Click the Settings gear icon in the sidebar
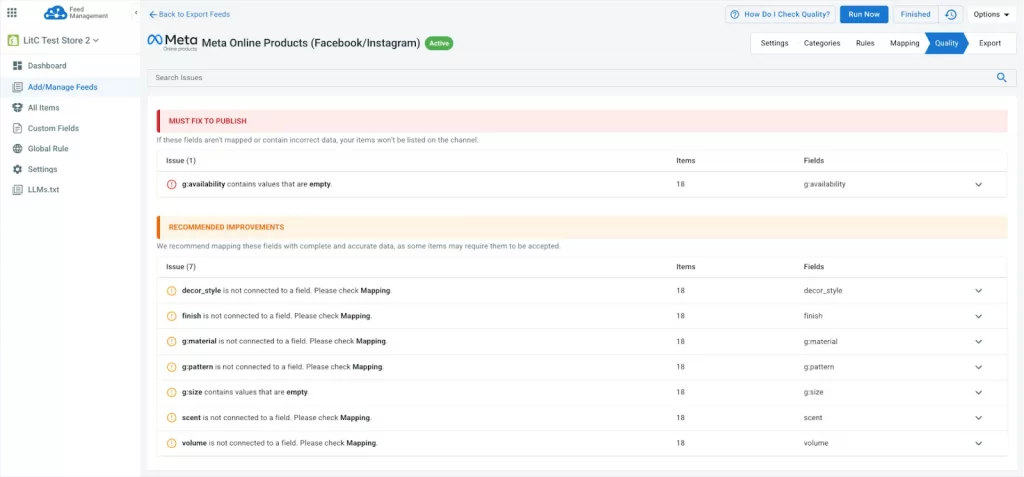Viewport: 1024px width, 477px height. pos(18,169)
